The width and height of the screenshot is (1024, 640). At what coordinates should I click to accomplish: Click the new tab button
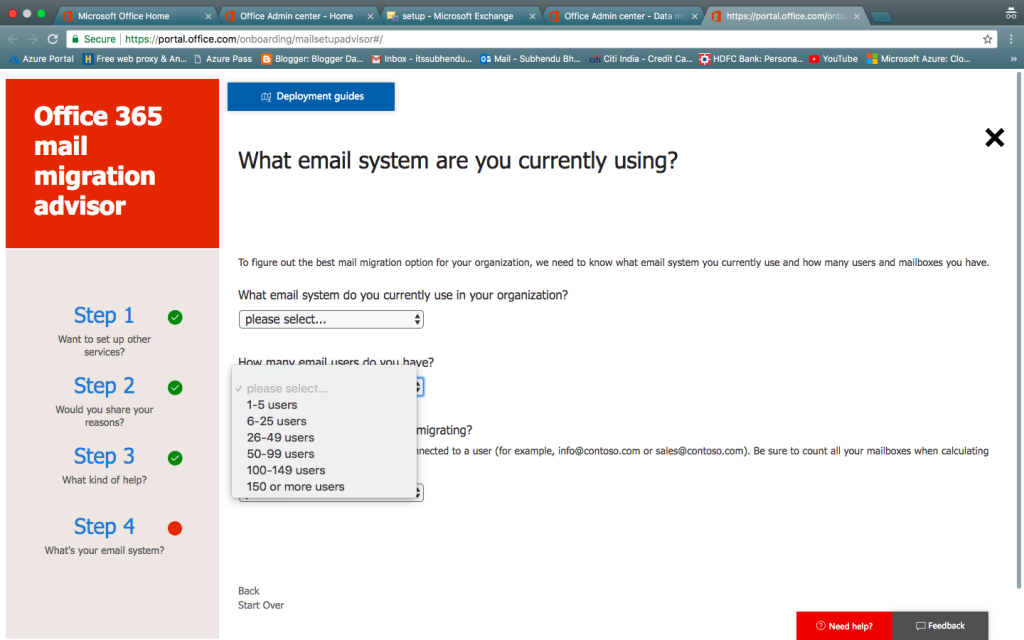(882, 17)
